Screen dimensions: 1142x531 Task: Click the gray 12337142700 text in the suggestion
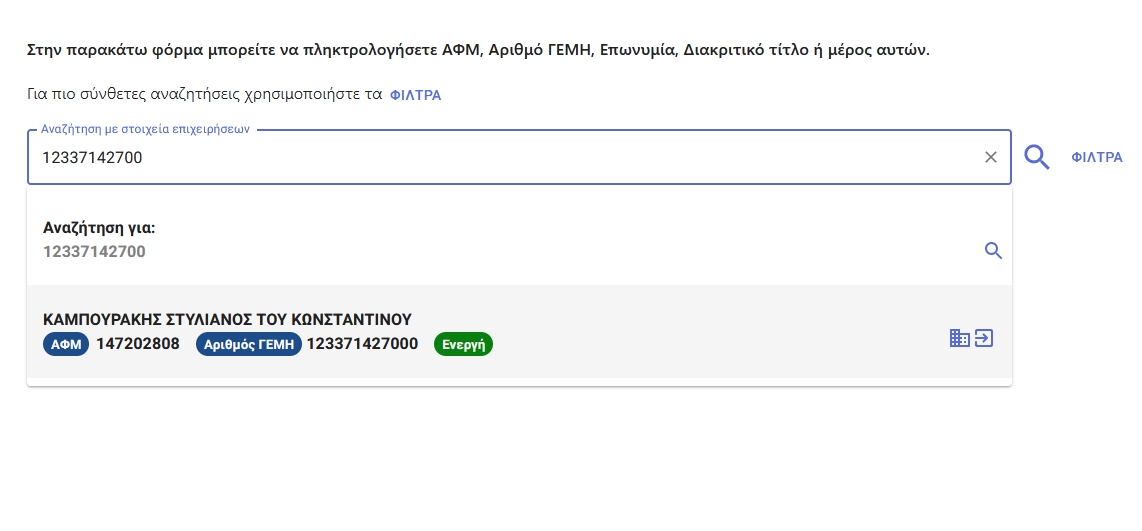coord(94,251)
